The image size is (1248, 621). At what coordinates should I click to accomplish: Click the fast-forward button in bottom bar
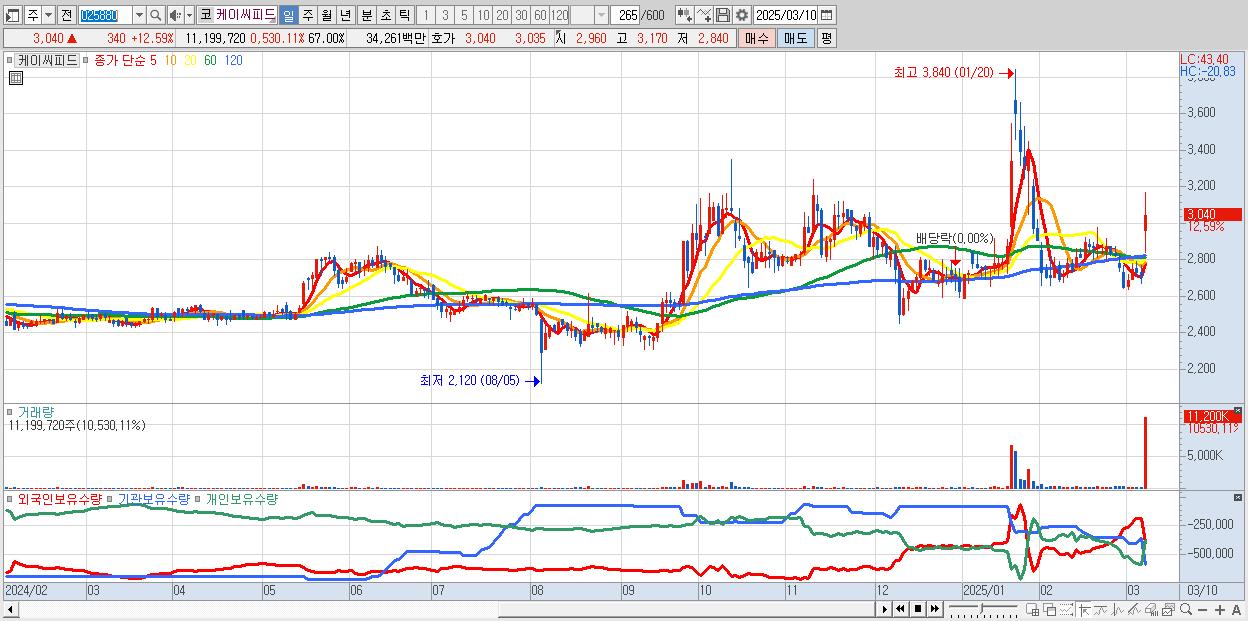pyautogui.click(x=934, y=609)
